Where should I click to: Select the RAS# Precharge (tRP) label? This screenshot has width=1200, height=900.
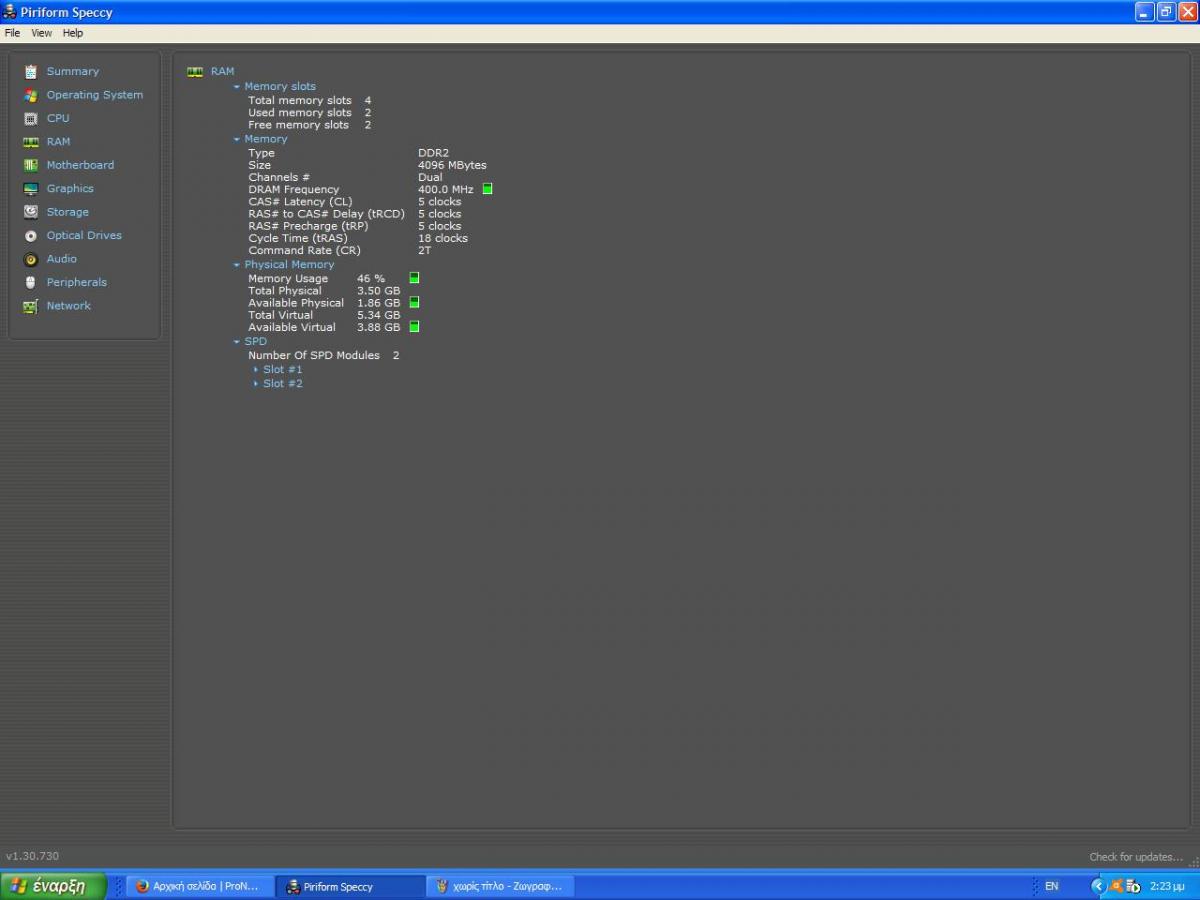point(308,226)
